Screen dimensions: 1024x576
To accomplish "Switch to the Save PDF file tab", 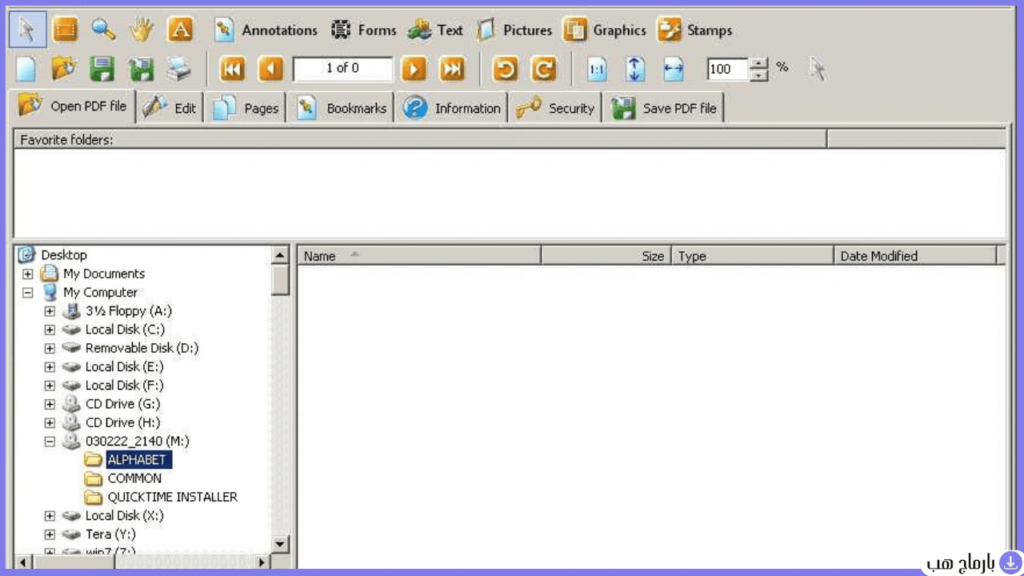I will coord(664,108).
